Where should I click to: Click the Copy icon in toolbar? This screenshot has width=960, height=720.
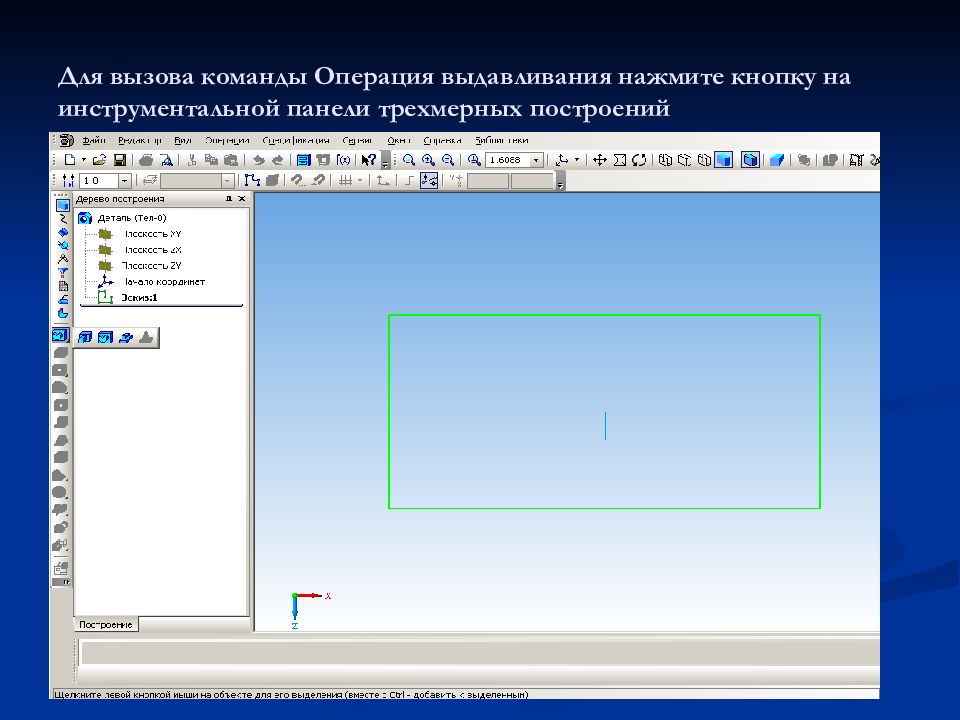click(211, 160)
